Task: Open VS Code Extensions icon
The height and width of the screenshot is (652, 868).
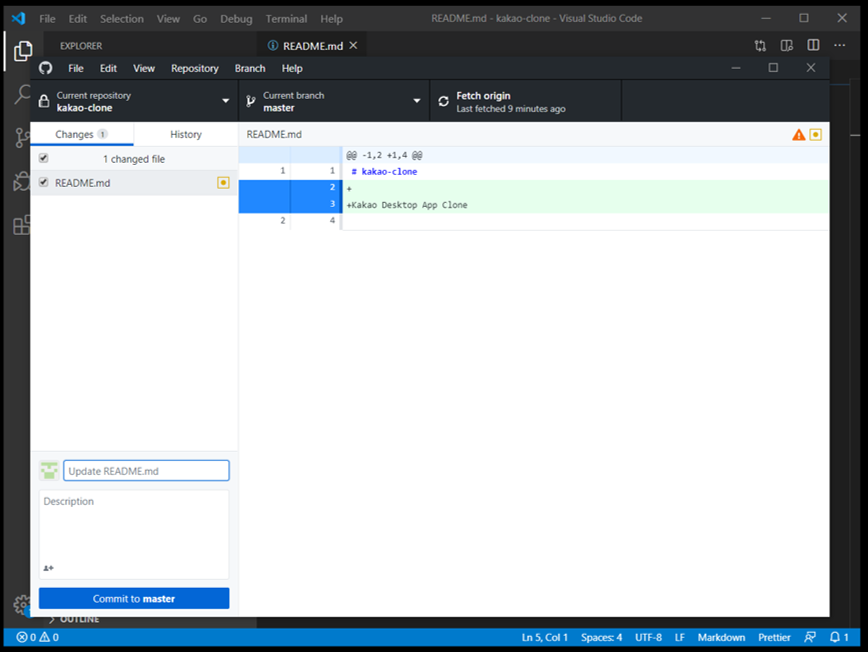Action: [x=22, y=225]
